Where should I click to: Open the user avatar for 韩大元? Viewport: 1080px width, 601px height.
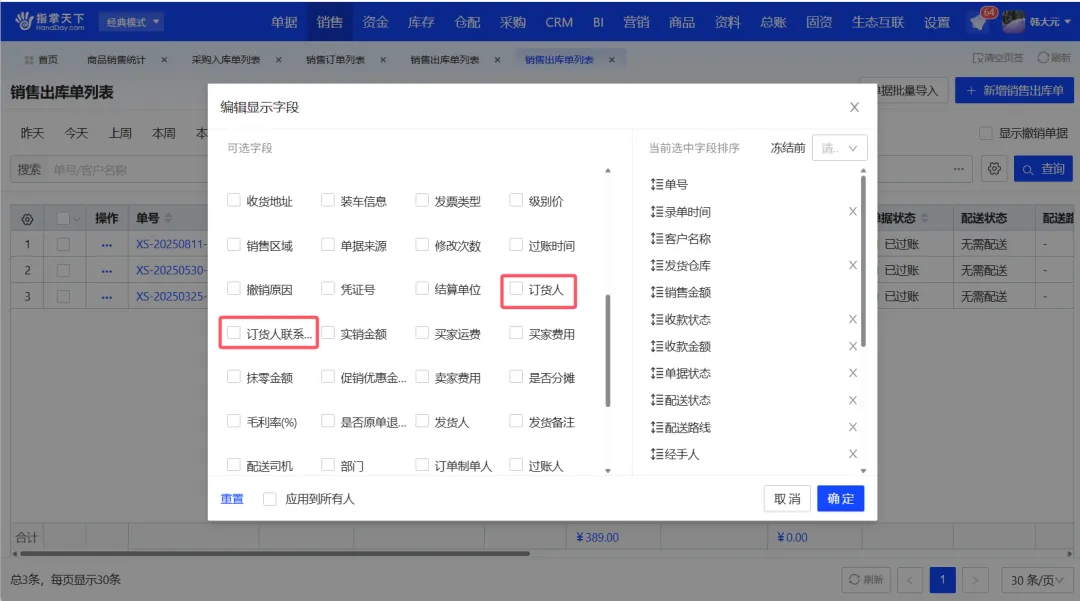[x=1012, y=21]
